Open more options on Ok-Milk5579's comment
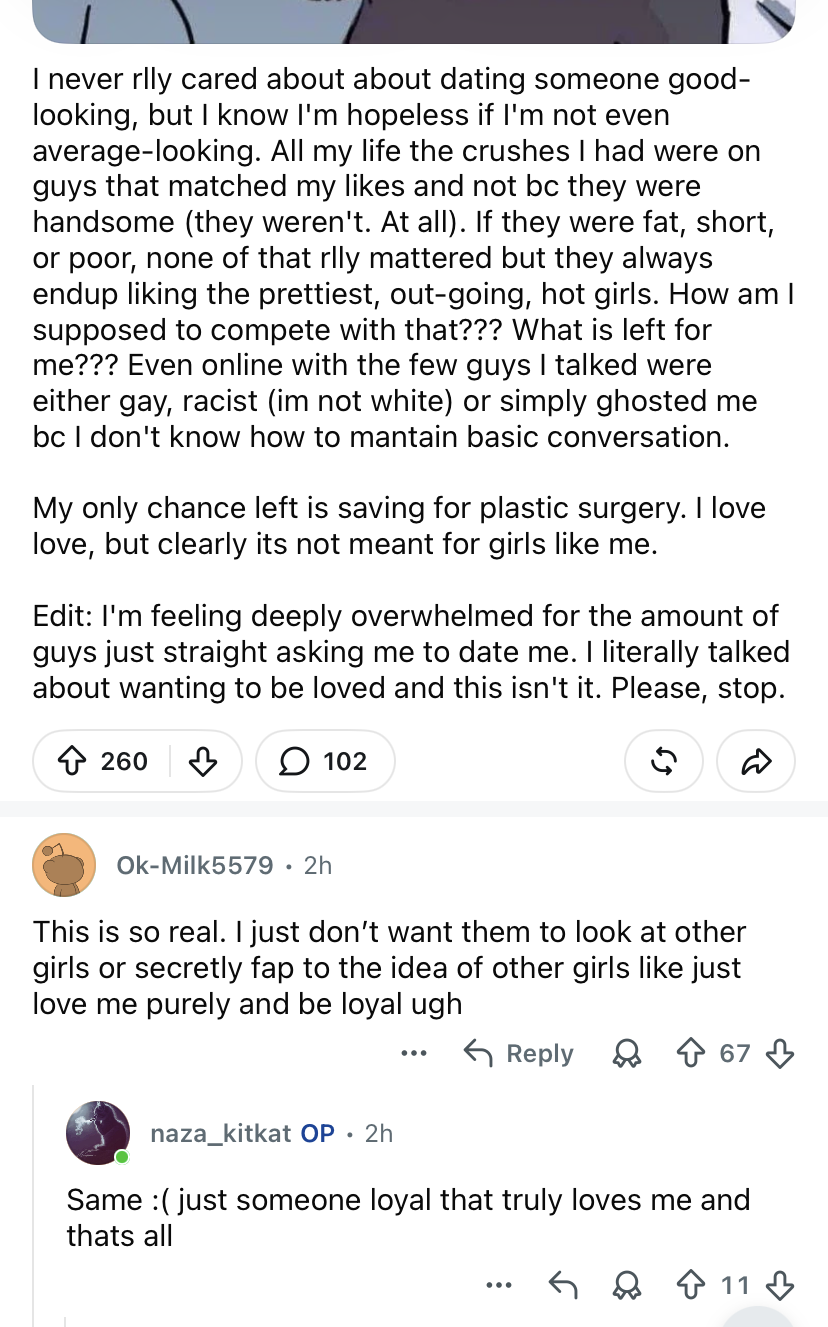Screen dimensions: 828x1327 (x=413, y=1053)
